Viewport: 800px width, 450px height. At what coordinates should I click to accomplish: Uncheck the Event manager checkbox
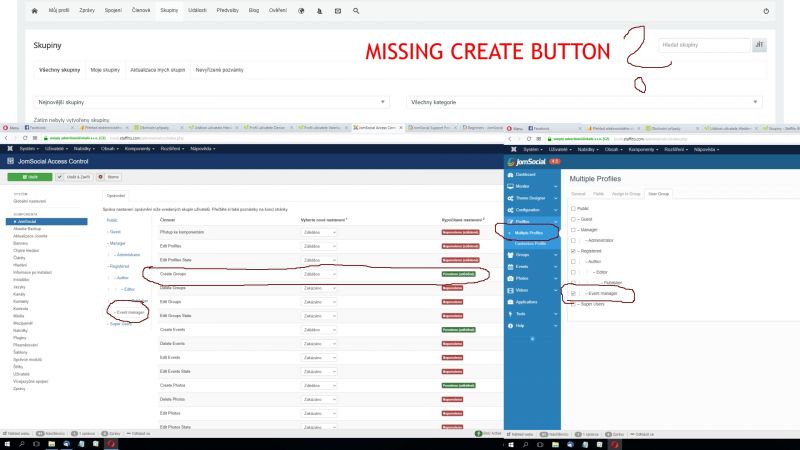click(573, 293)
